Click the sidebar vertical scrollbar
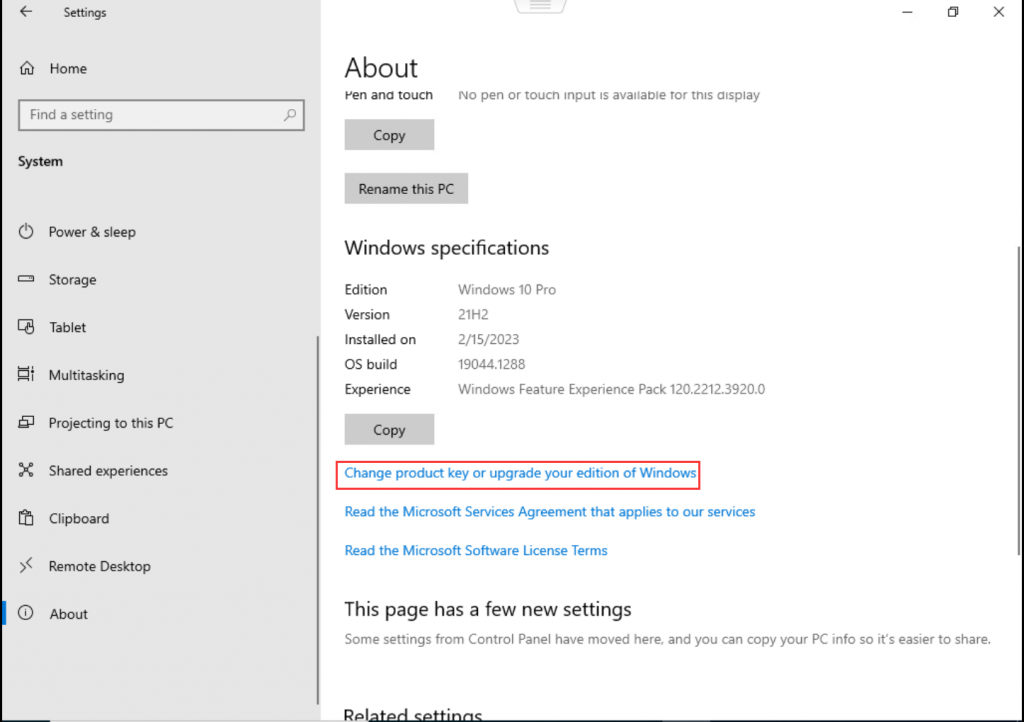 (x=318, y=520)
